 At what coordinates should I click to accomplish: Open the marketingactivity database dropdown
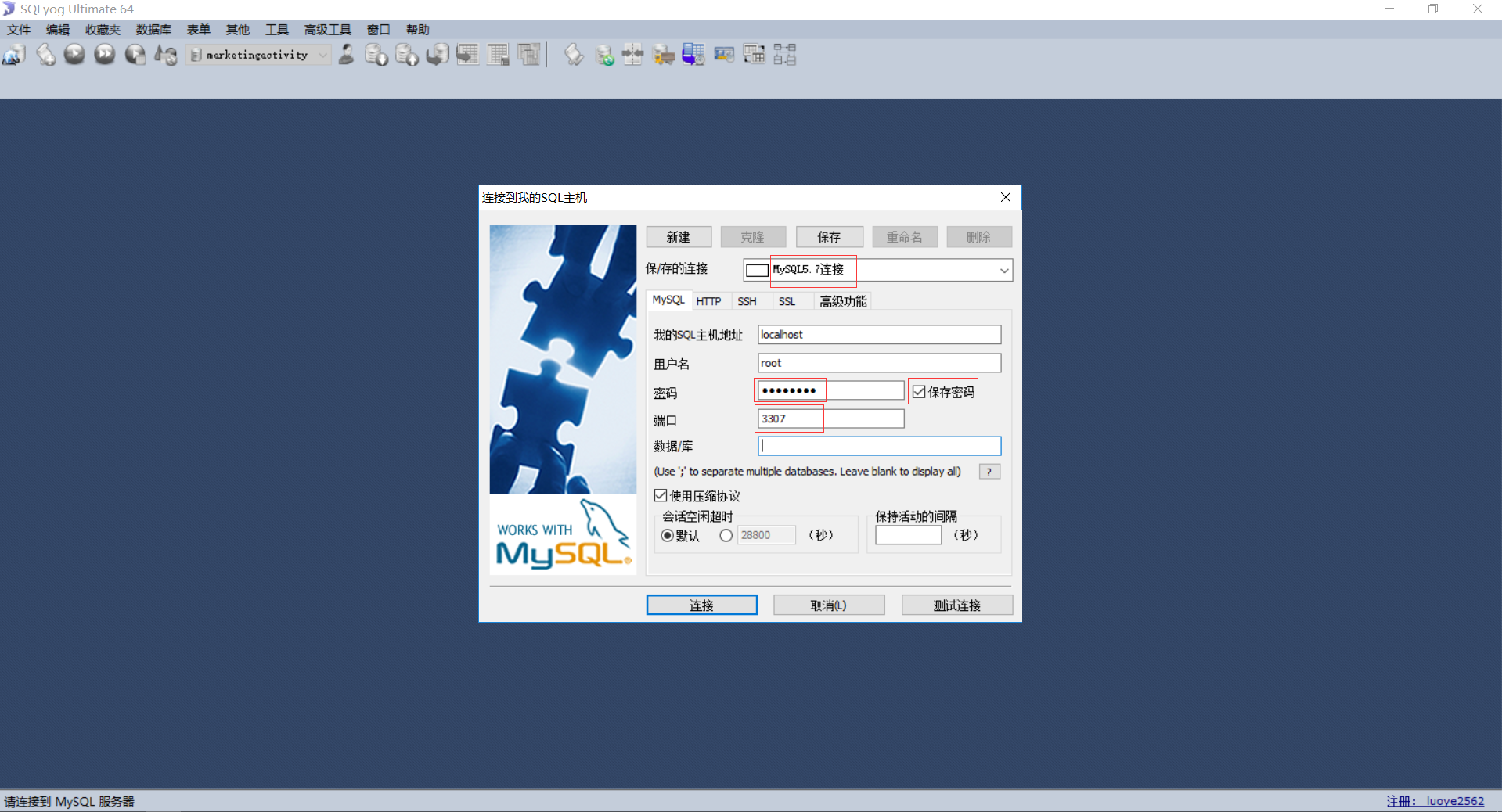[x=258, y=55]
